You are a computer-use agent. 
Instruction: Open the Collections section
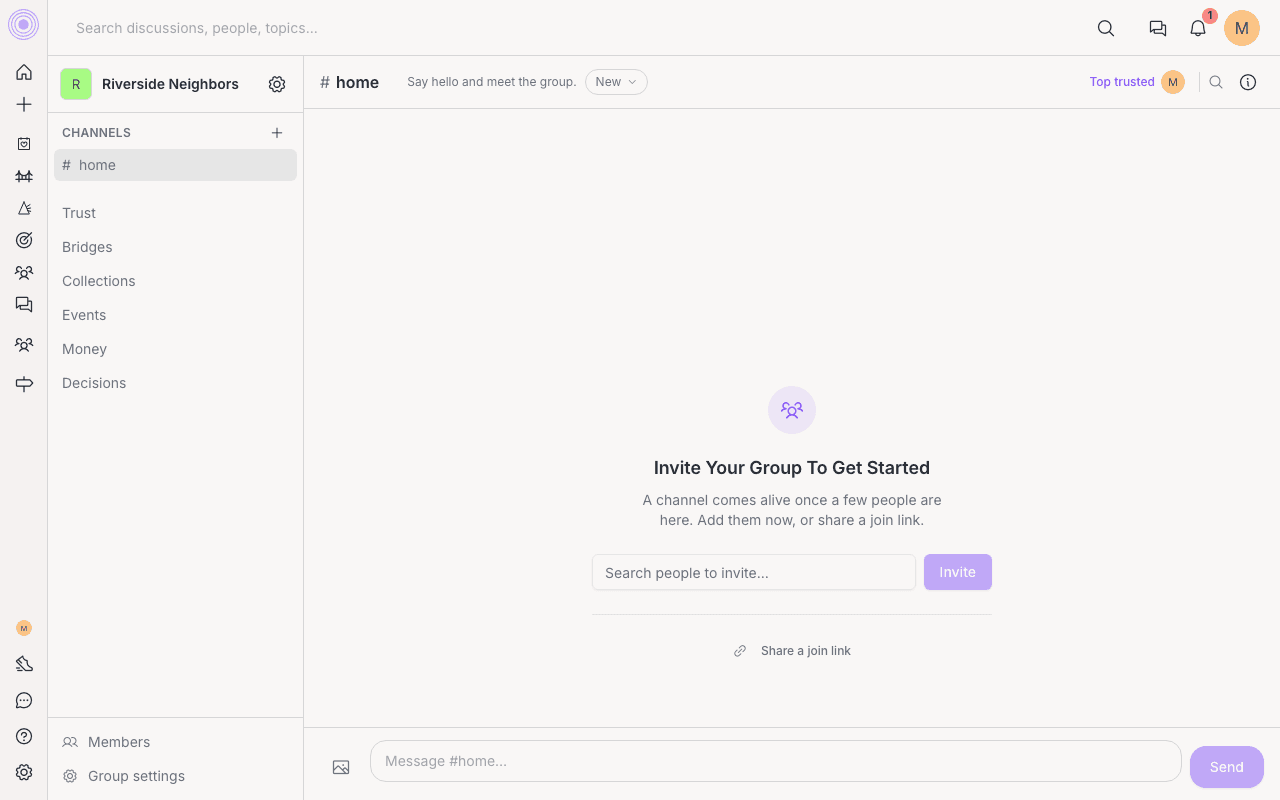98,281
